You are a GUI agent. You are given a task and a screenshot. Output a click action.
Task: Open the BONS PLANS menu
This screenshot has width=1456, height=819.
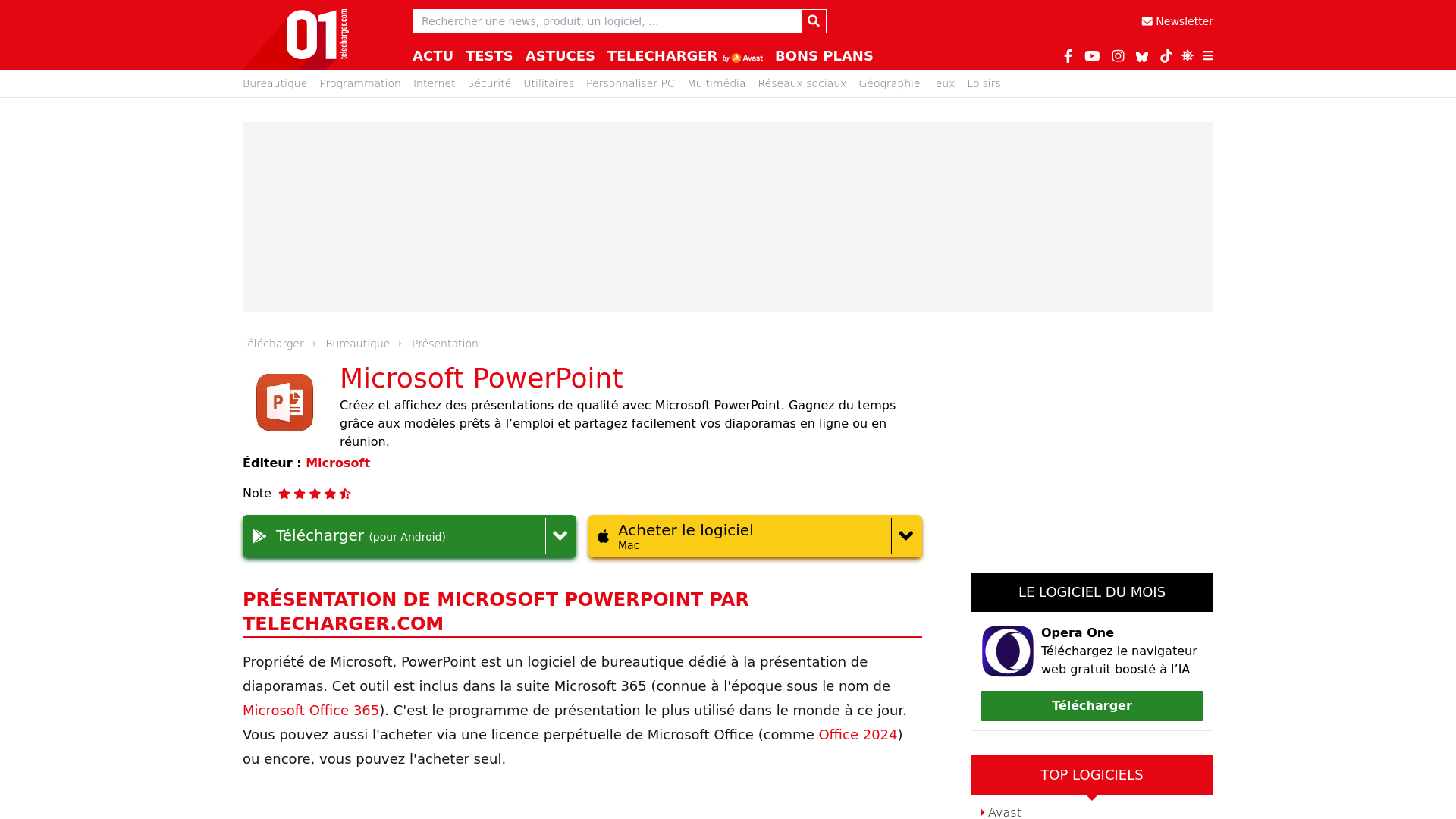pos(824,56)
